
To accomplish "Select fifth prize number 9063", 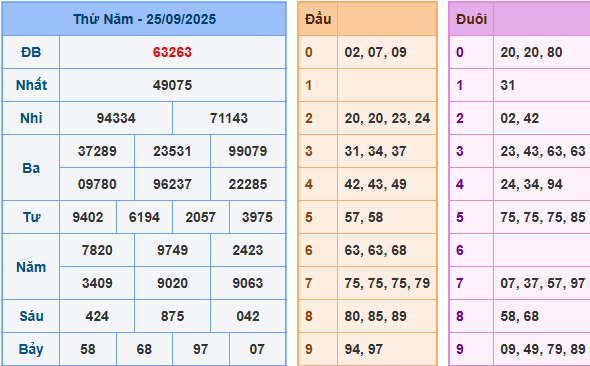I will coord(248,283).
